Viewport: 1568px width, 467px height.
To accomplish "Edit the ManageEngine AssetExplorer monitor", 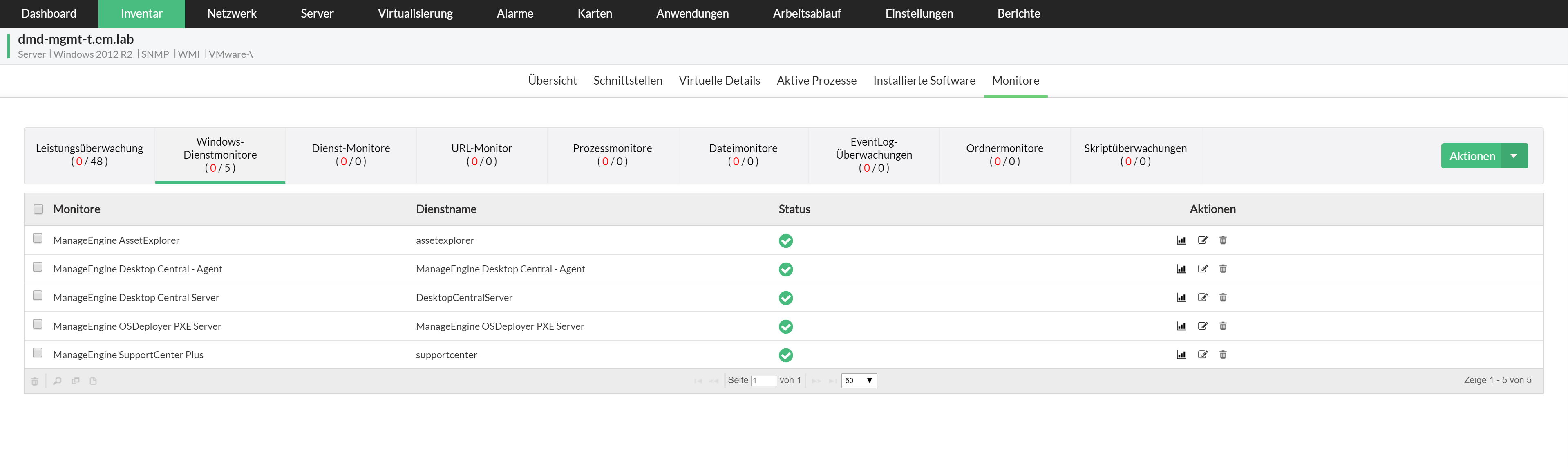I will tap(1202, 240).
